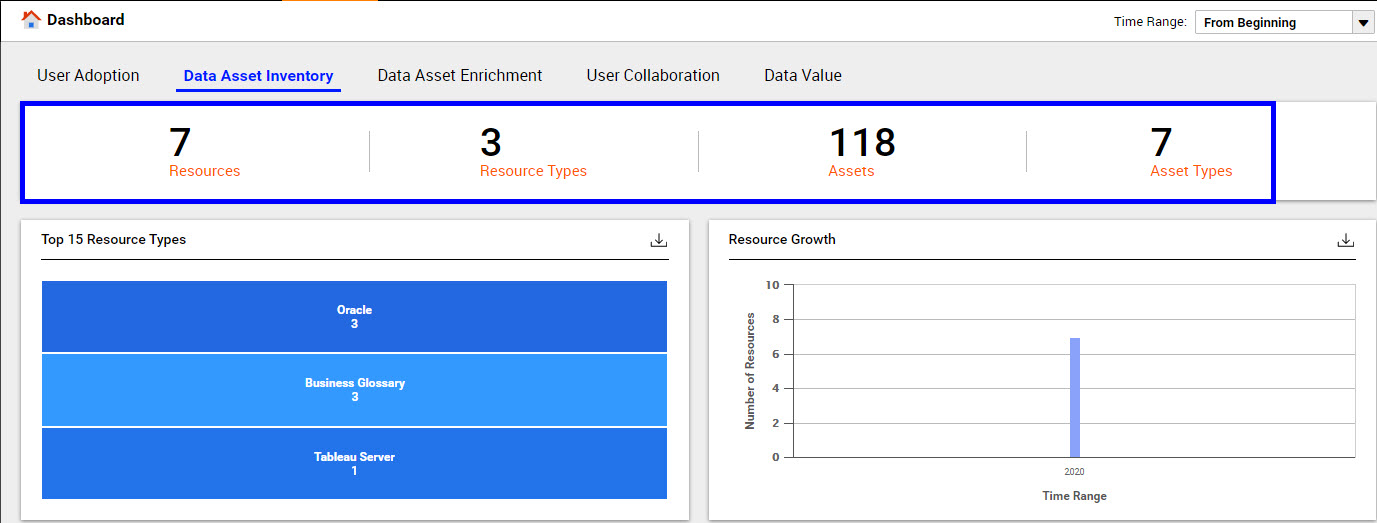Click the 118 Assets count
The image size is (1377, 523).
863,143
